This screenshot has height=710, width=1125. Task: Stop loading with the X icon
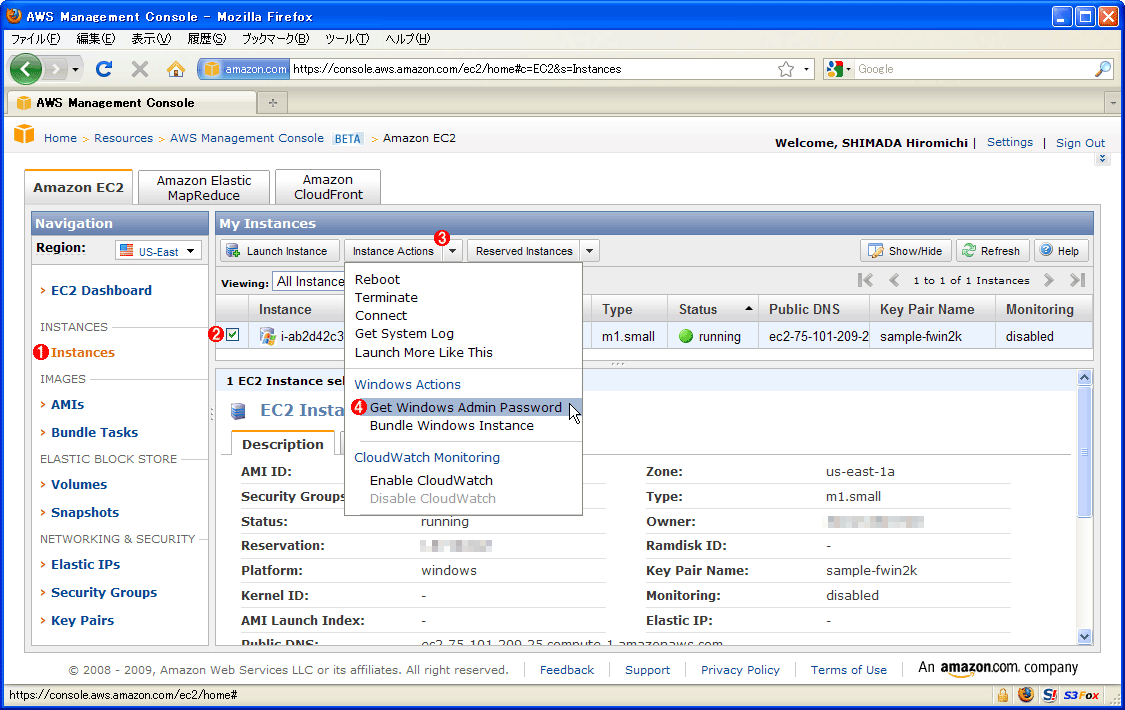click(140, 69)
